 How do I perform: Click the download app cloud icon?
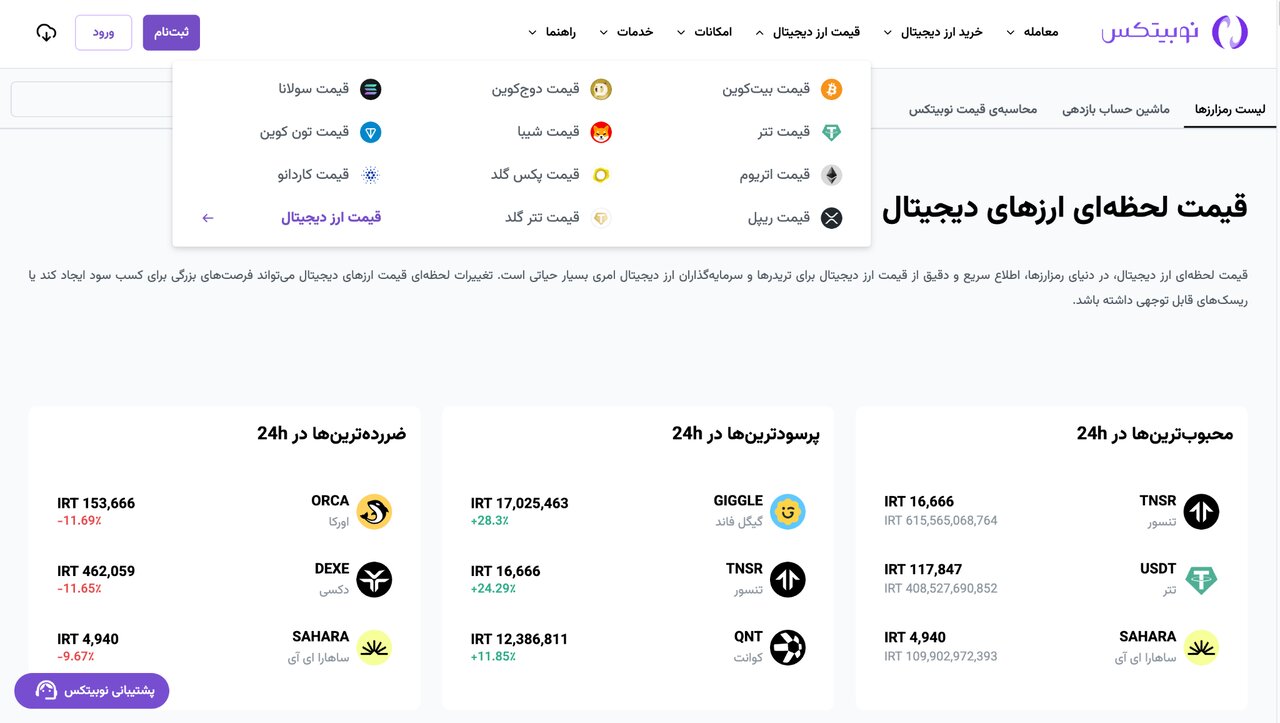[x=46, y=32]
